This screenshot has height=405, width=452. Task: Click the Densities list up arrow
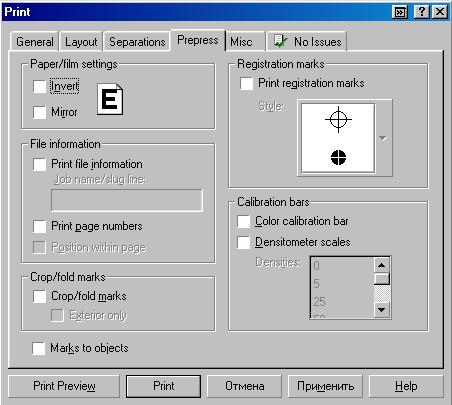[382, 265]
